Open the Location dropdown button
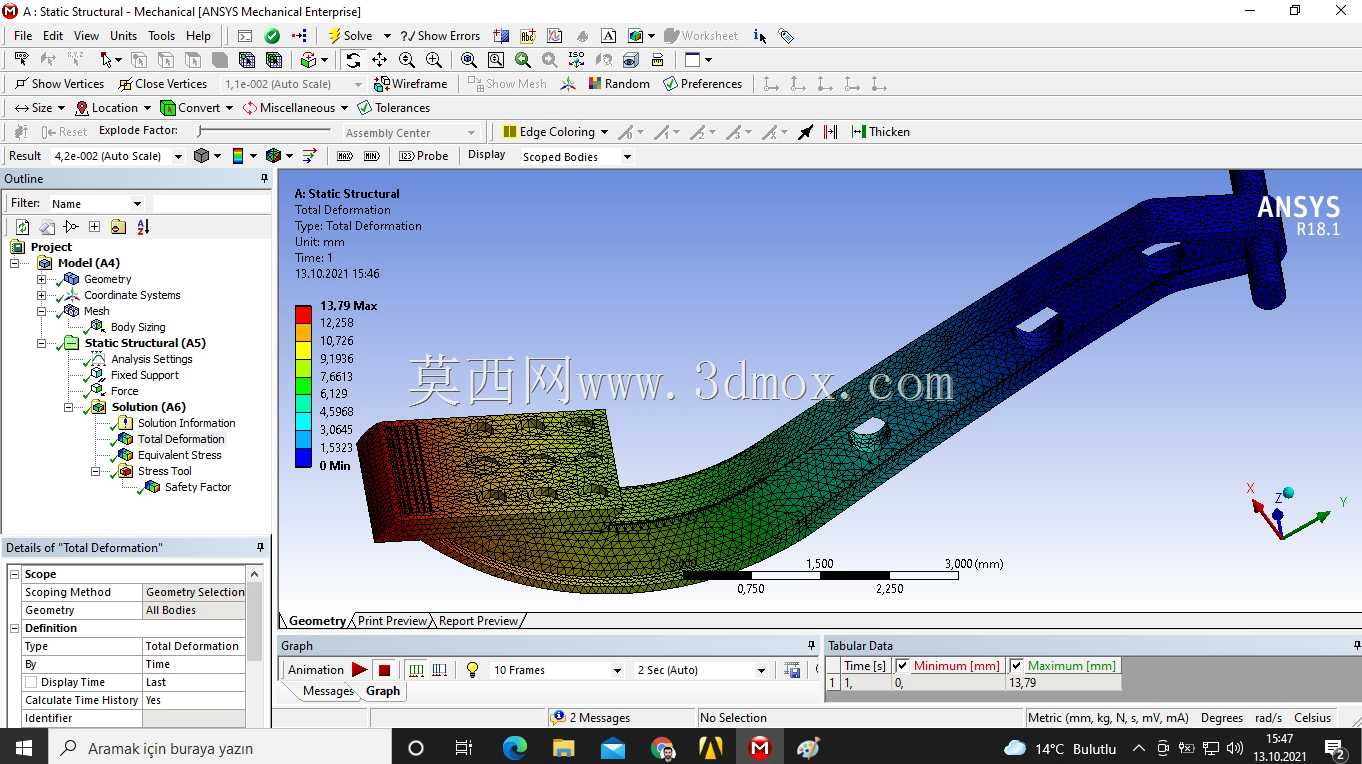 [x=113, y=108]
